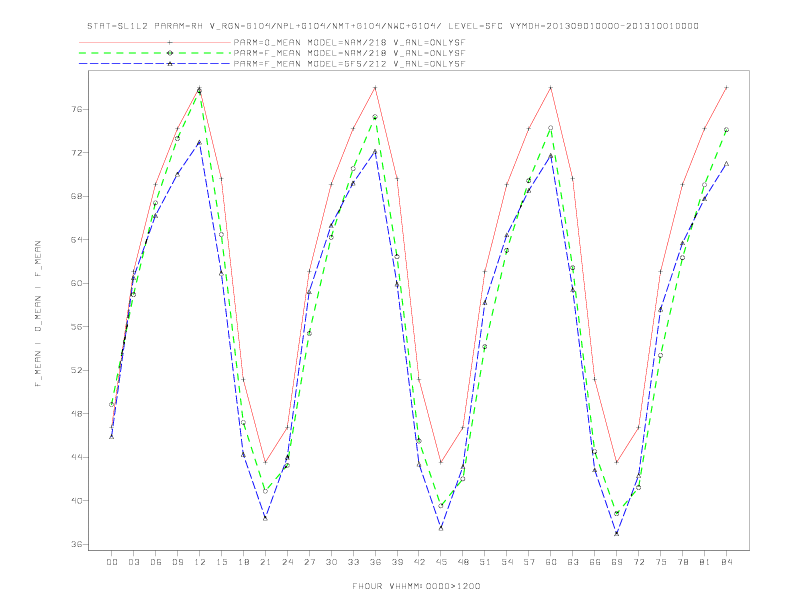The height and width of the screenshot is (612, 792).
Task: Click x-axis forecast hour label 27
Action: tap(309, 562)
